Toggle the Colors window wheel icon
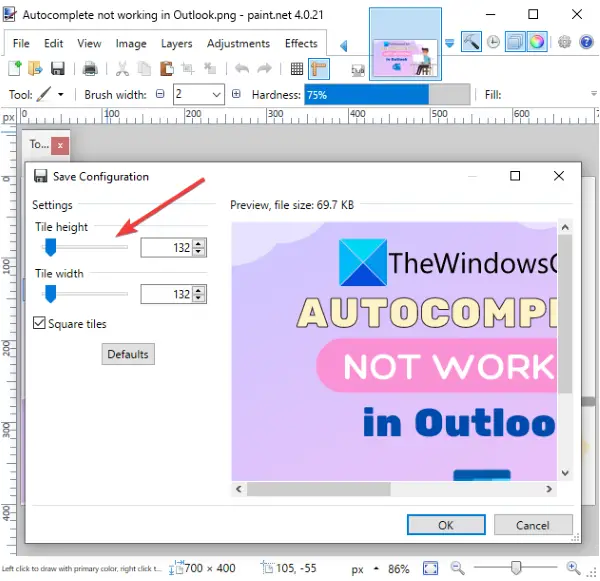The width and height of the screenshot is (600, 581). pyautogui.click(x=536, y=41)
